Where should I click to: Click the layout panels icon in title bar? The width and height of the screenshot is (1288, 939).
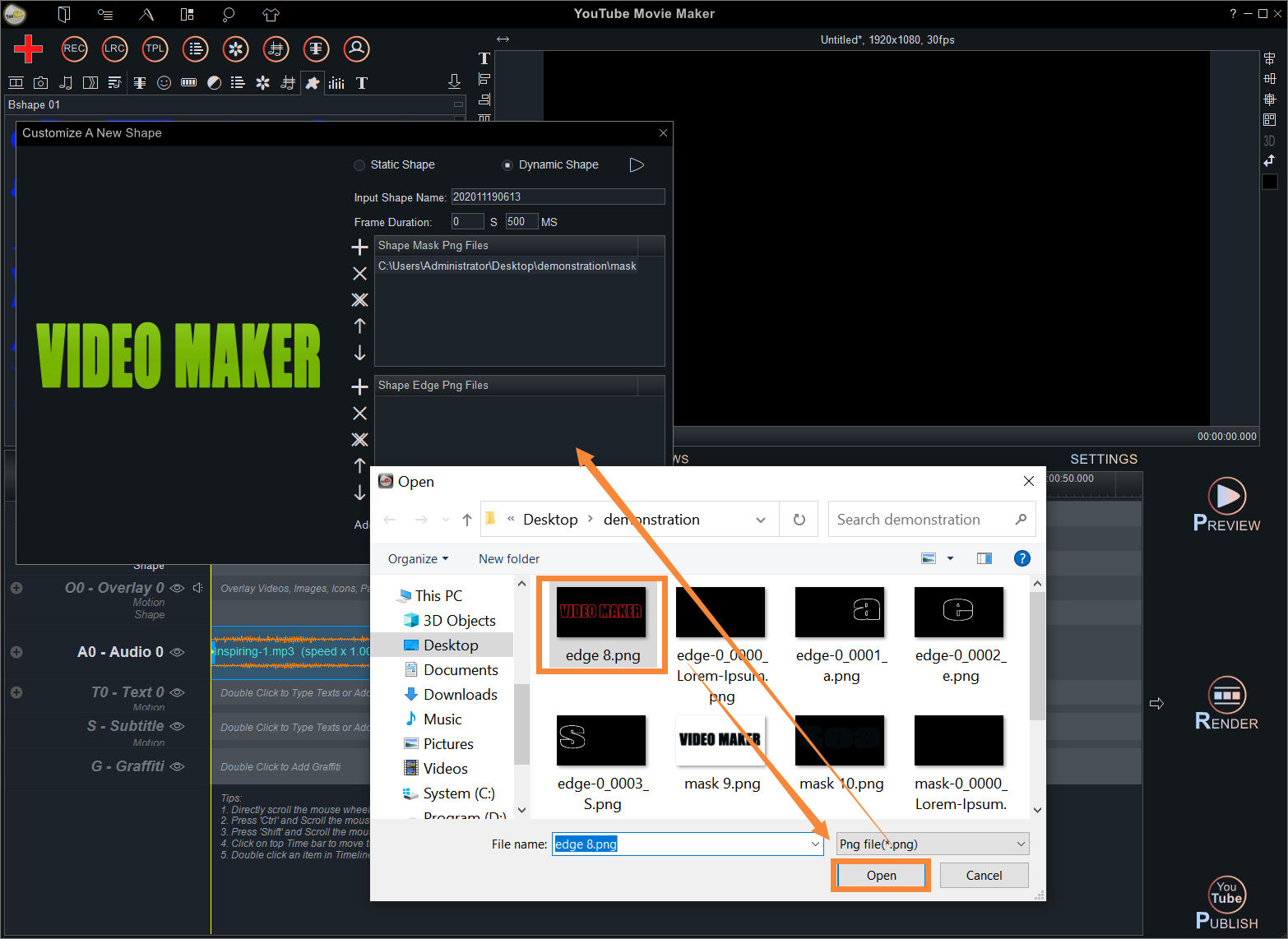pyautogui.click(x=188, y=14)
